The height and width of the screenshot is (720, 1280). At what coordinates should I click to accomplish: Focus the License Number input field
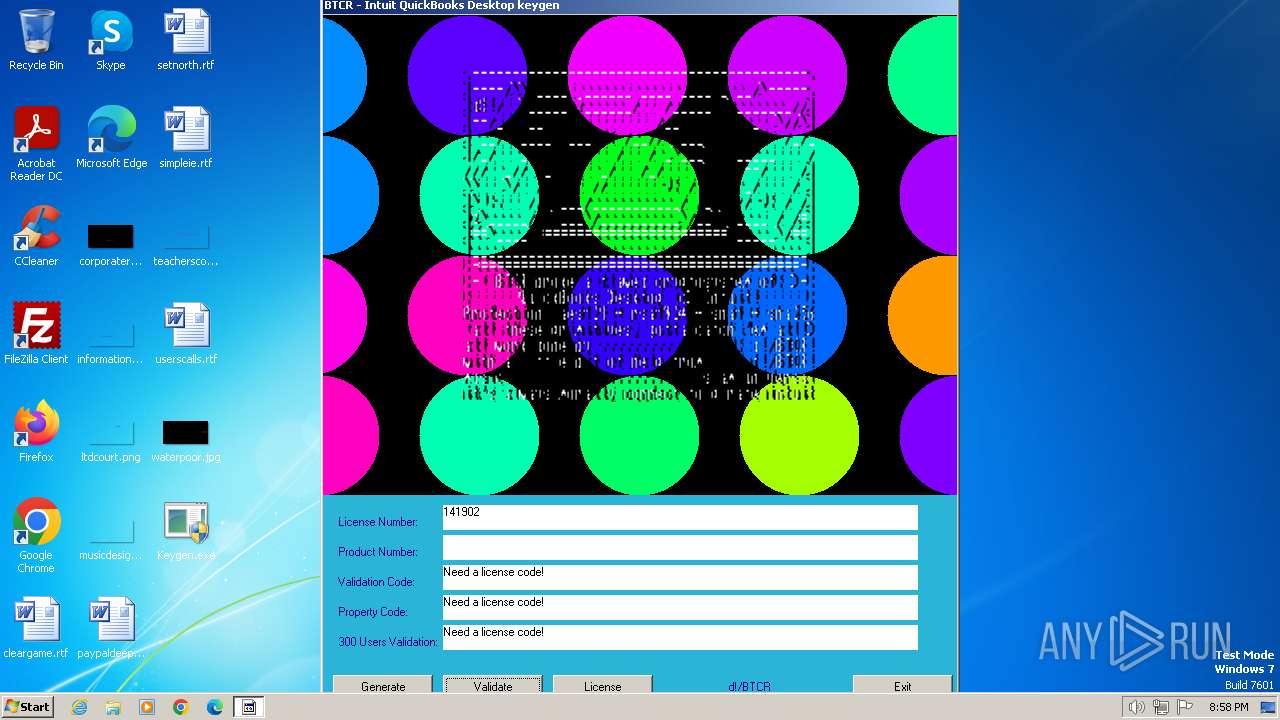coord(680,517)
